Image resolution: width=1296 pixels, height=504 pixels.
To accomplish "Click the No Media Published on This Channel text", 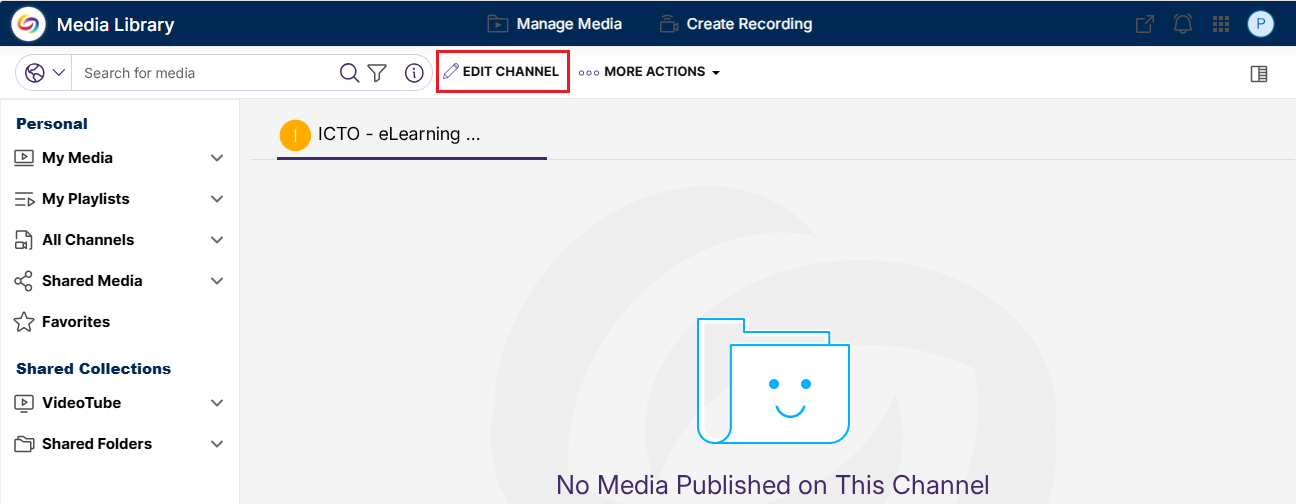I will [772, 486].
